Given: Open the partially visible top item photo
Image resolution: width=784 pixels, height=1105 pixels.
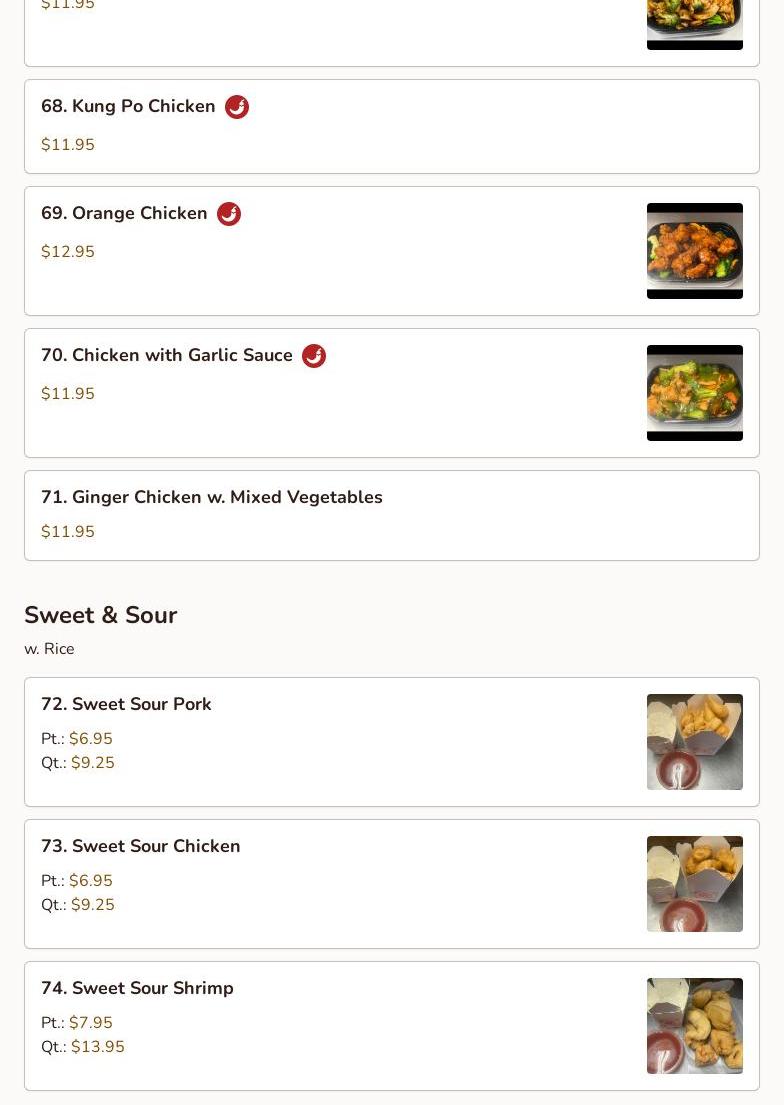Looking at the screenshot, I should click(694, 25).
